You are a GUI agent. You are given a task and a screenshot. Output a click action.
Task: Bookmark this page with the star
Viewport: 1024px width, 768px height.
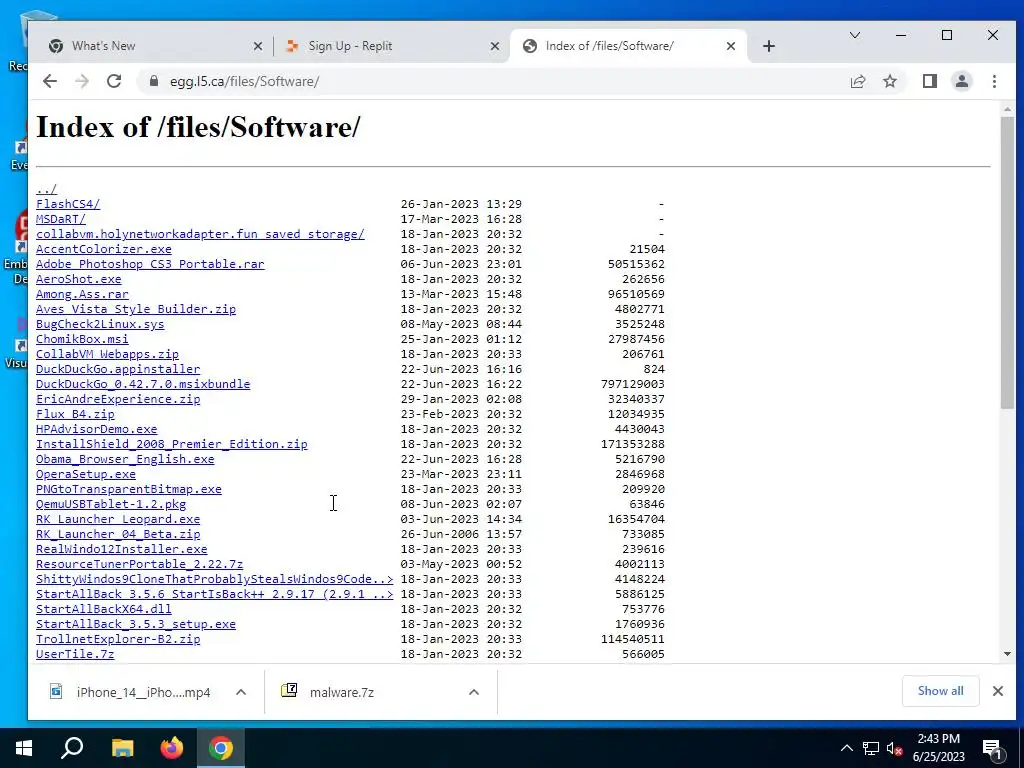[x=889, y=82]
